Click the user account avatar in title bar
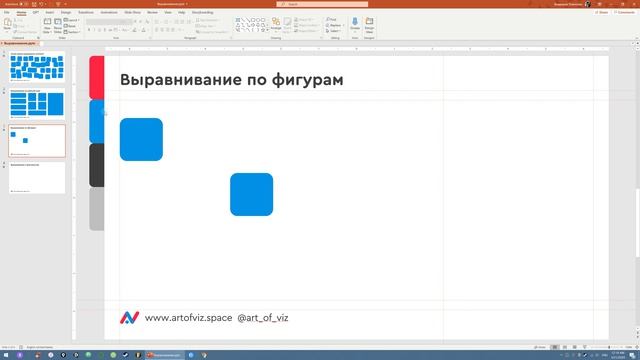Screen dimensions: 640x360 pos(588,4)
